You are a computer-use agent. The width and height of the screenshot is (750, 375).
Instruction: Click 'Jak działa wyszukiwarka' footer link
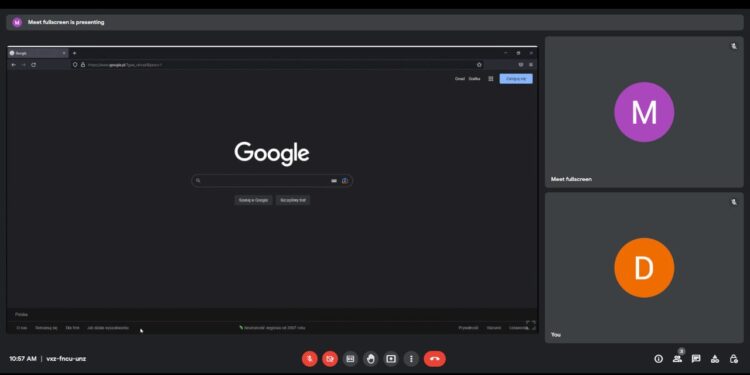coord(108,328)
